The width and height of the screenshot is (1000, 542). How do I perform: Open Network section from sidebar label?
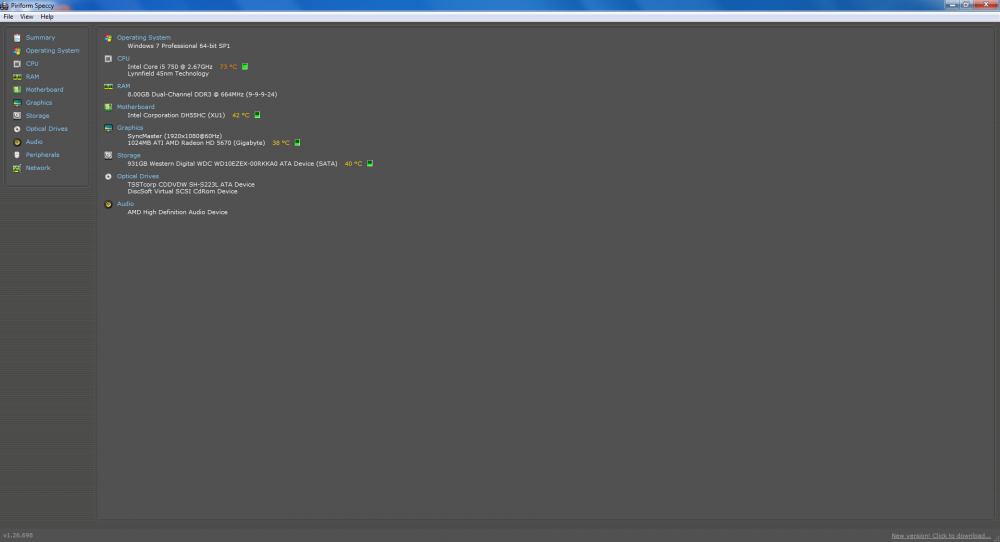click(38, 168)
